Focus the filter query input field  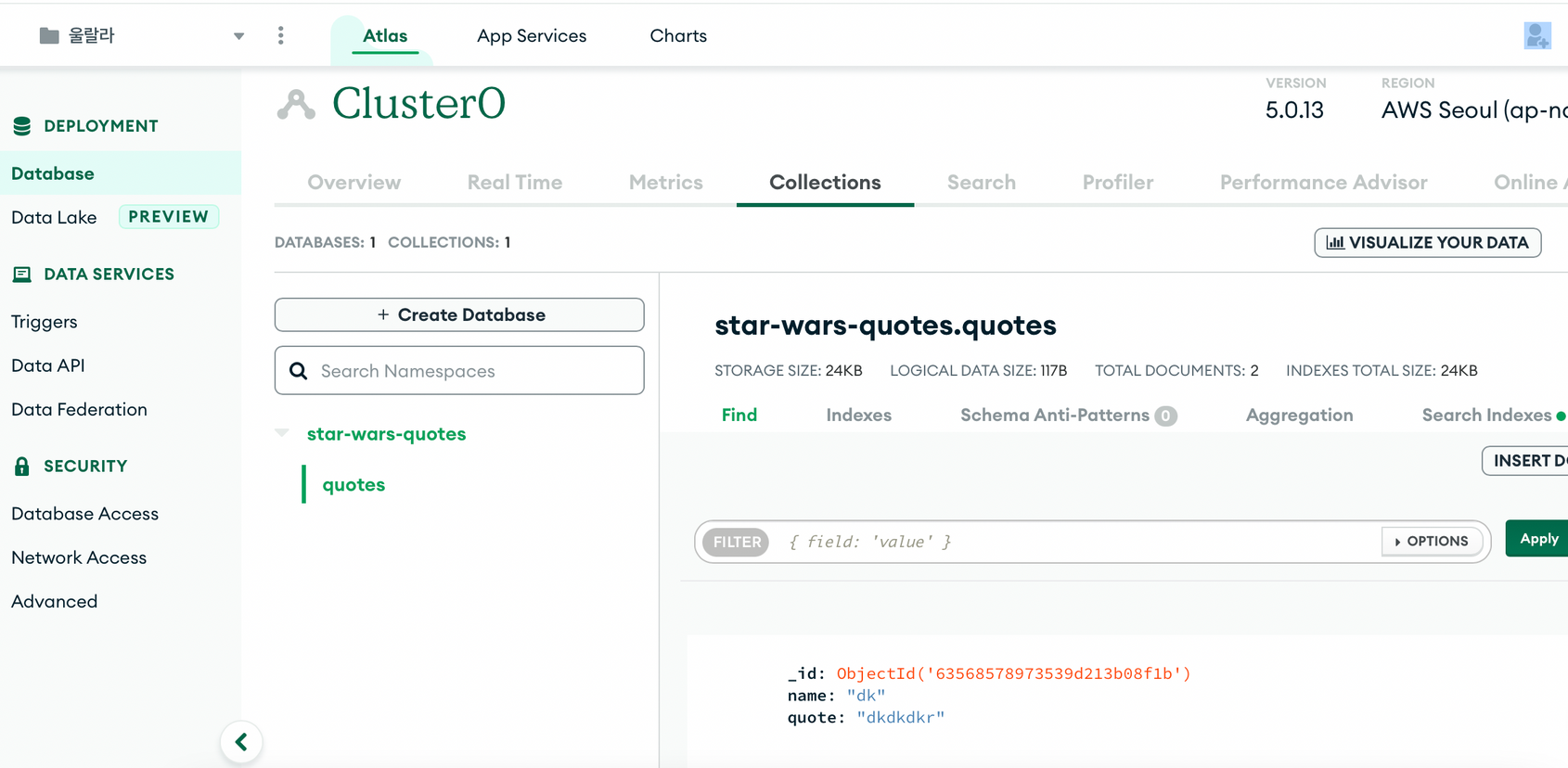tap(1076, 542)
